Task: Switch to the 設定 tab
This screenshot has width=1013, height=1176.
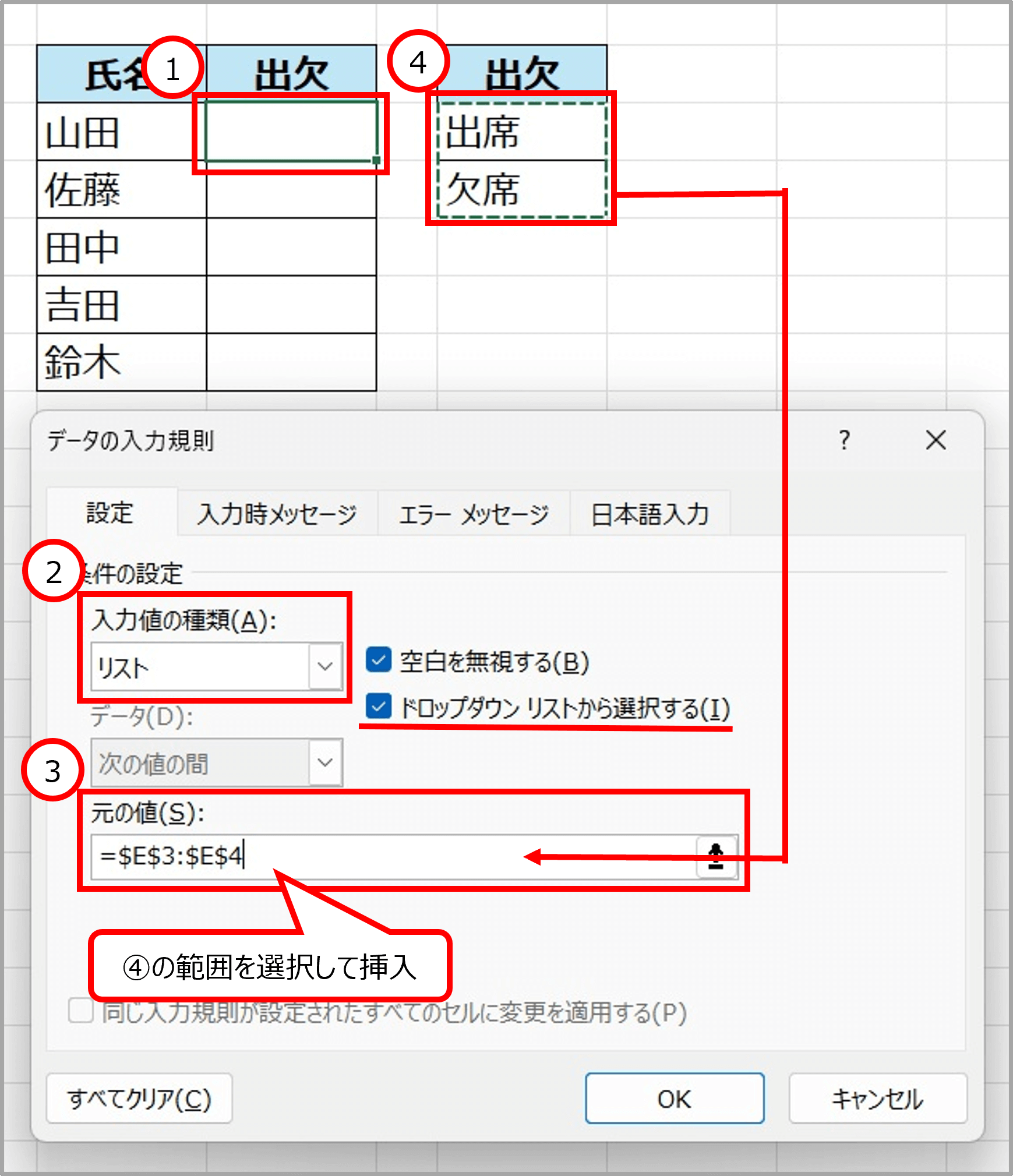Action: [111, 513]
